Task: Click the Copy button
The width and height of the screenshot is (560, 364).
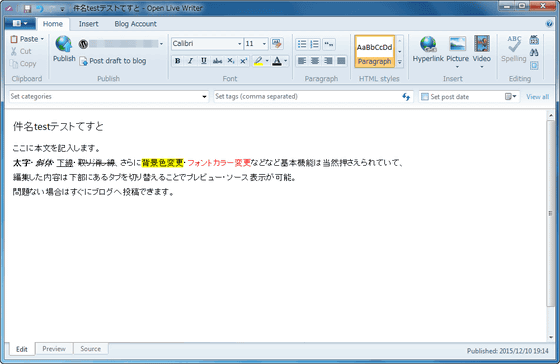Action: [23, 64]
